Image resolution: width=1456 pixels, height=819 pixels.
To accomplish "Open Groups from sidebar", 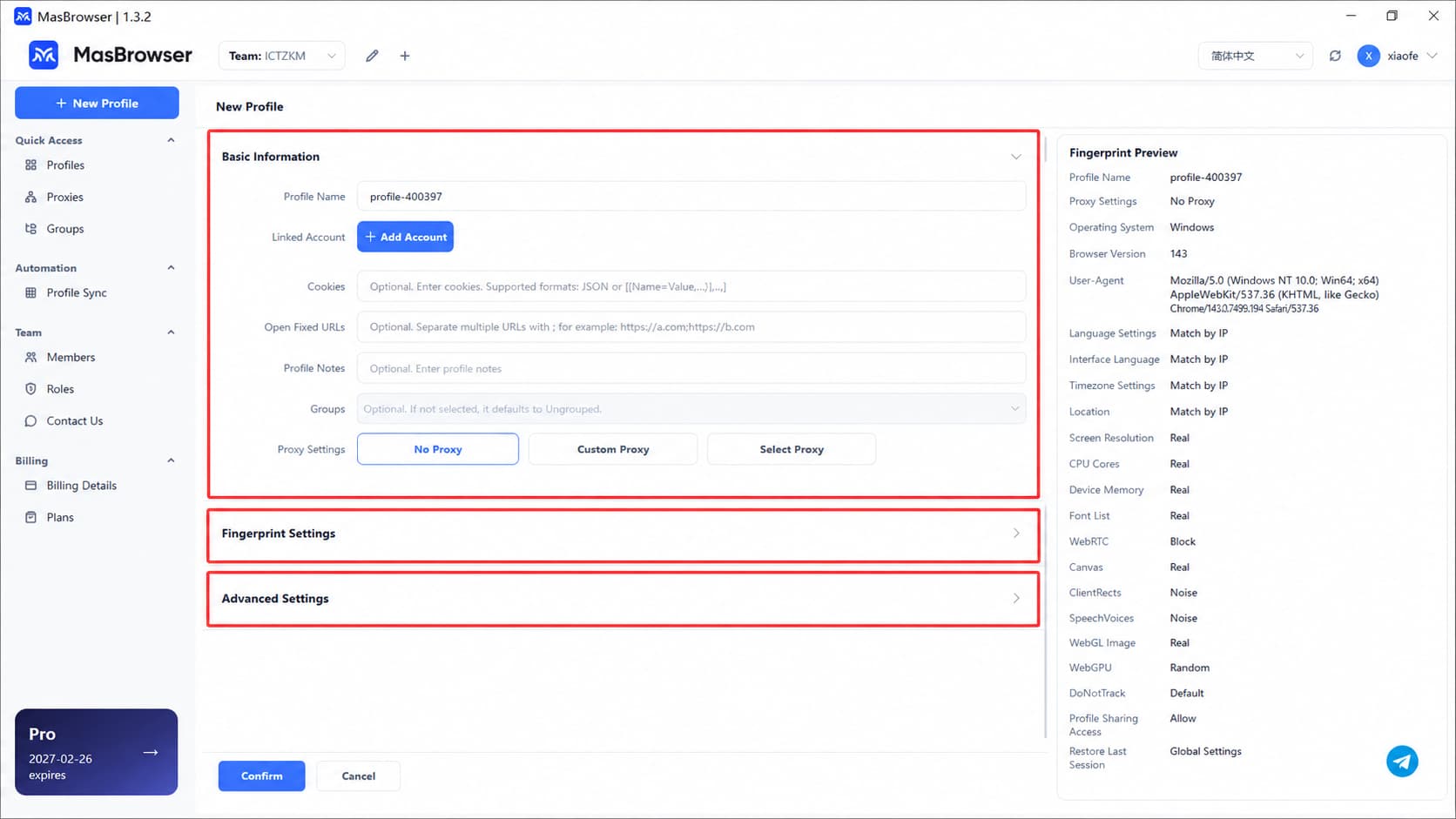I will point(65,229).
